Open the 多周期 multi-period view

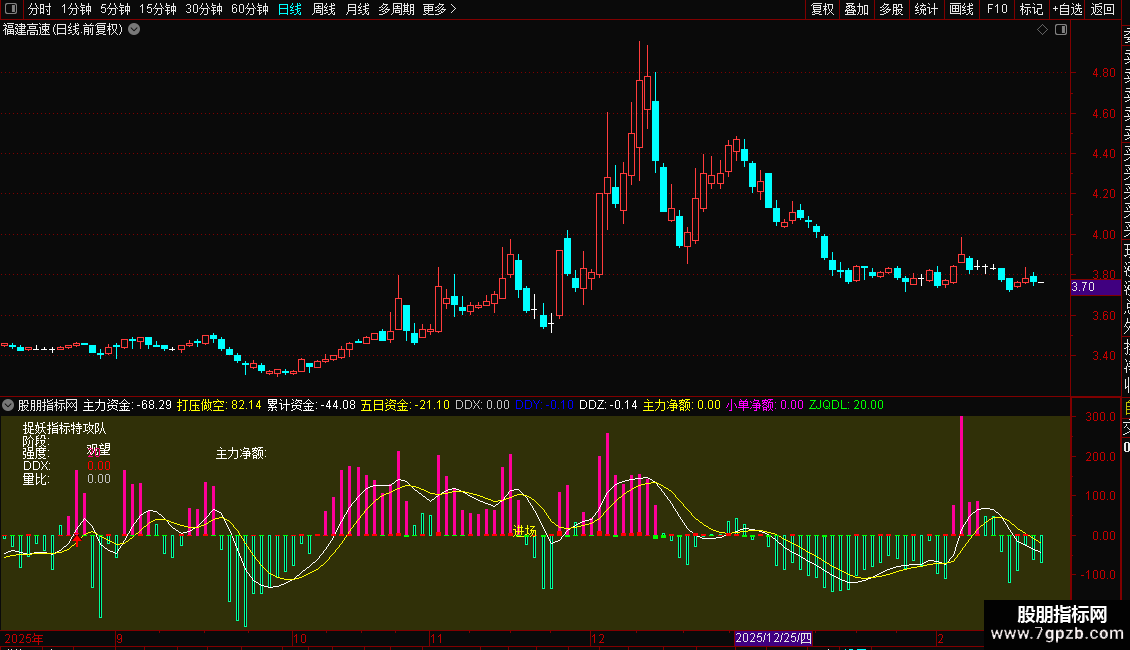pyautogui.click(x=396, y=9)
